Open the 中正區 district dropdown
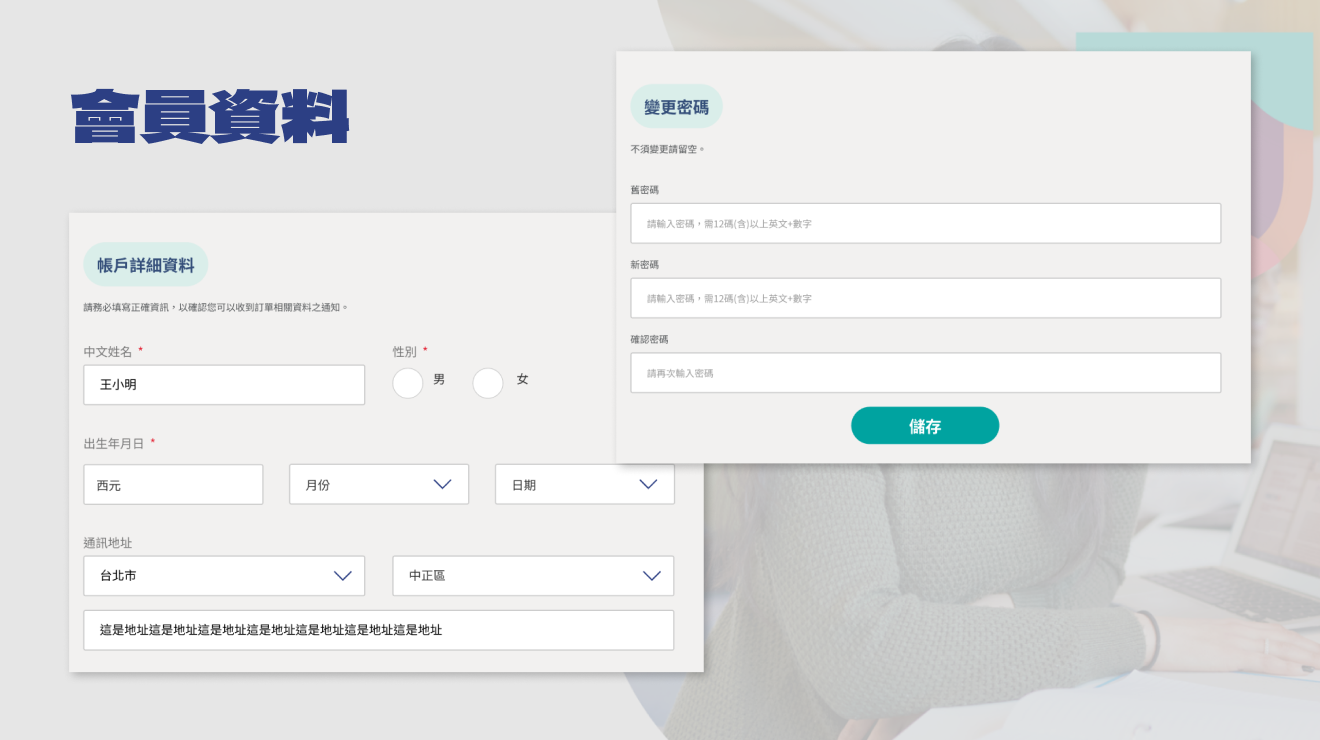Image resolution: width=1320 pixels, height=740 pixels. [533, 576]
